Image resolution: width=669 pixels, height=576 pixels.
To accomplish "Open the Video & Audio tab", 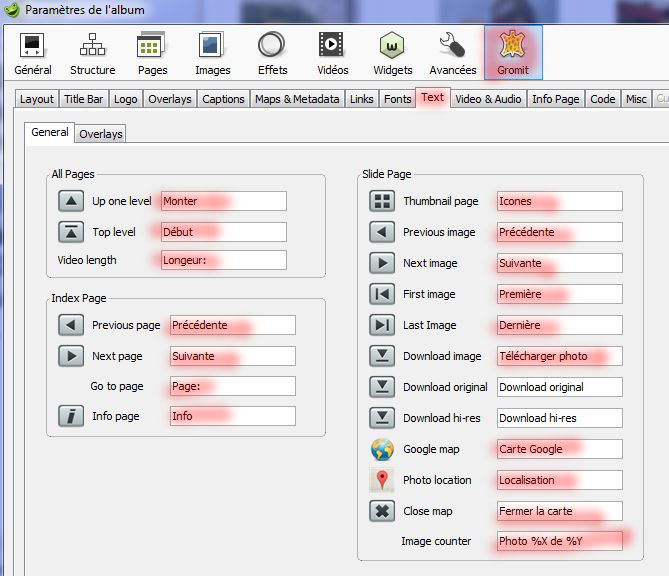I will tap(487, 99).
